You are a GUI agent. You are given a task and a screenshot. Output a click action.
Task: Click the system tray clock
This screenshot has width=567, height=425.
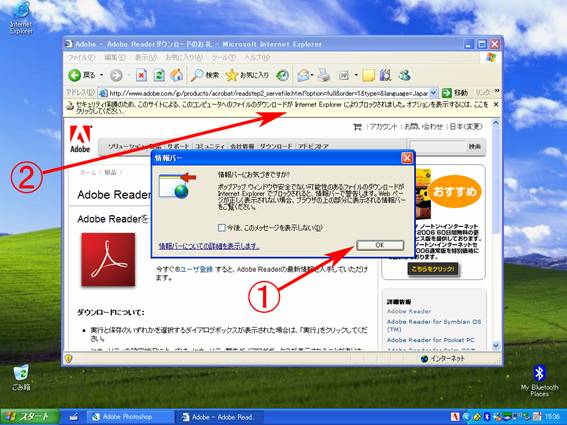552,417
